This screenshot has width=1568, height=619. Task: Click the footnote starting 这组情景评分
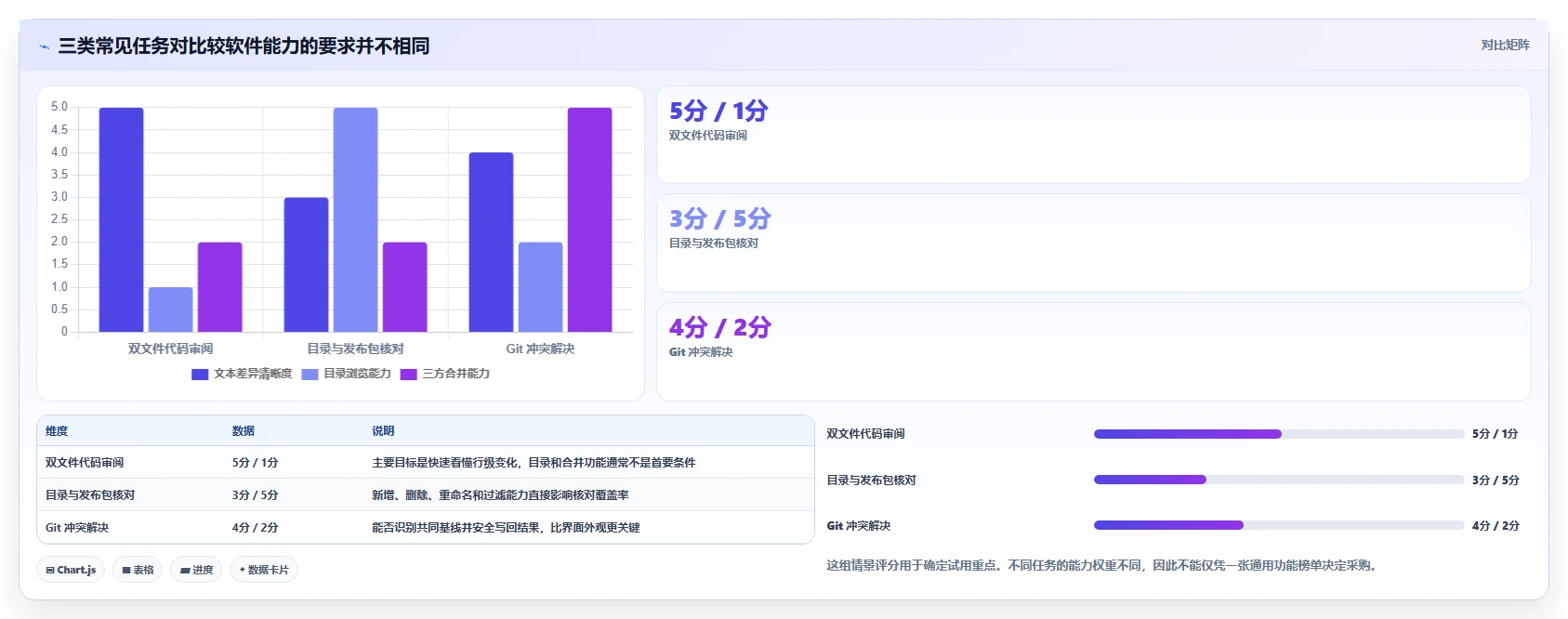coord(1101,565)
